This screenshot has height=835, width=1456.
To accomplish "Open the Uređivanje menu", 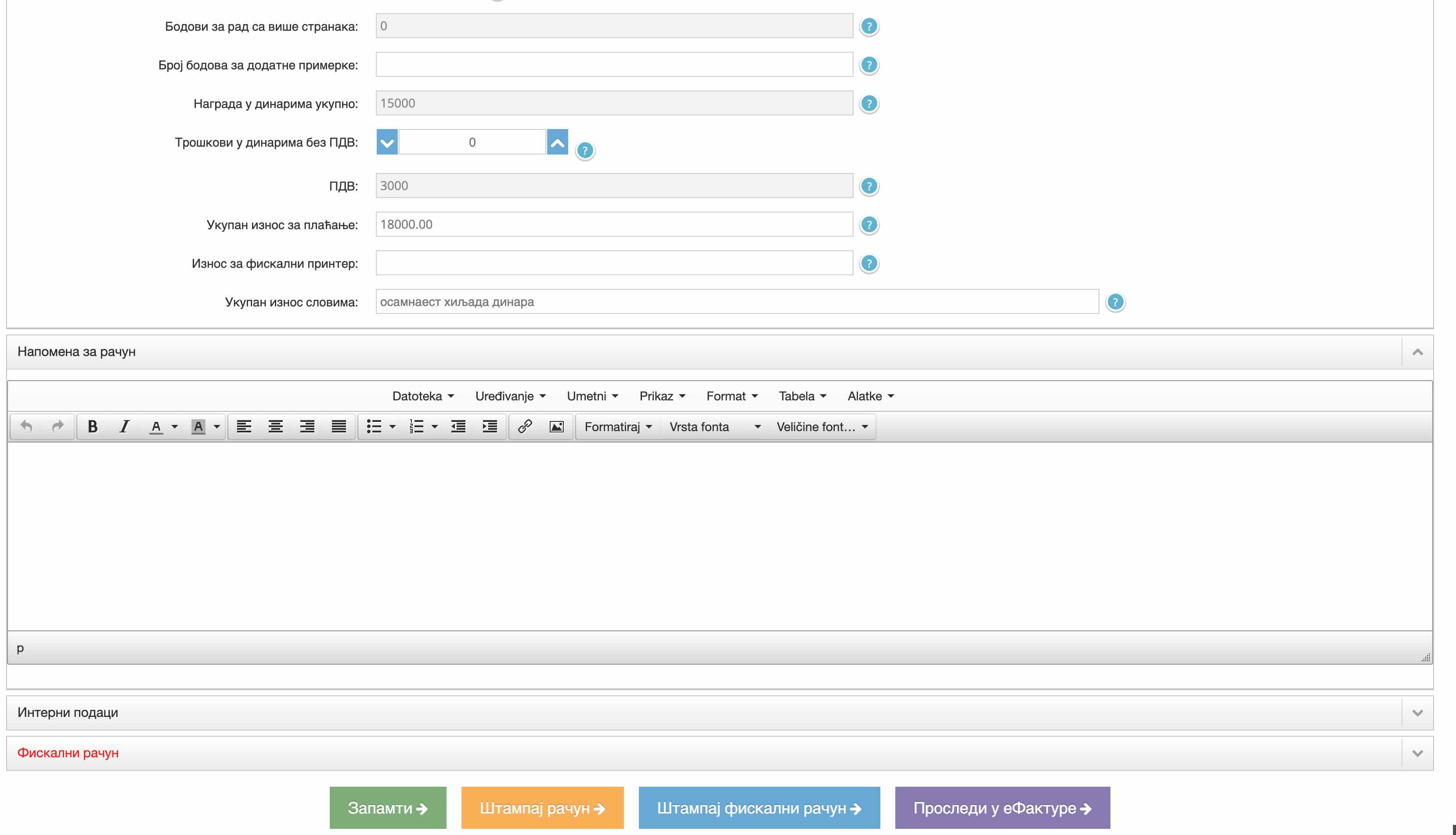I will coord(510,396).
